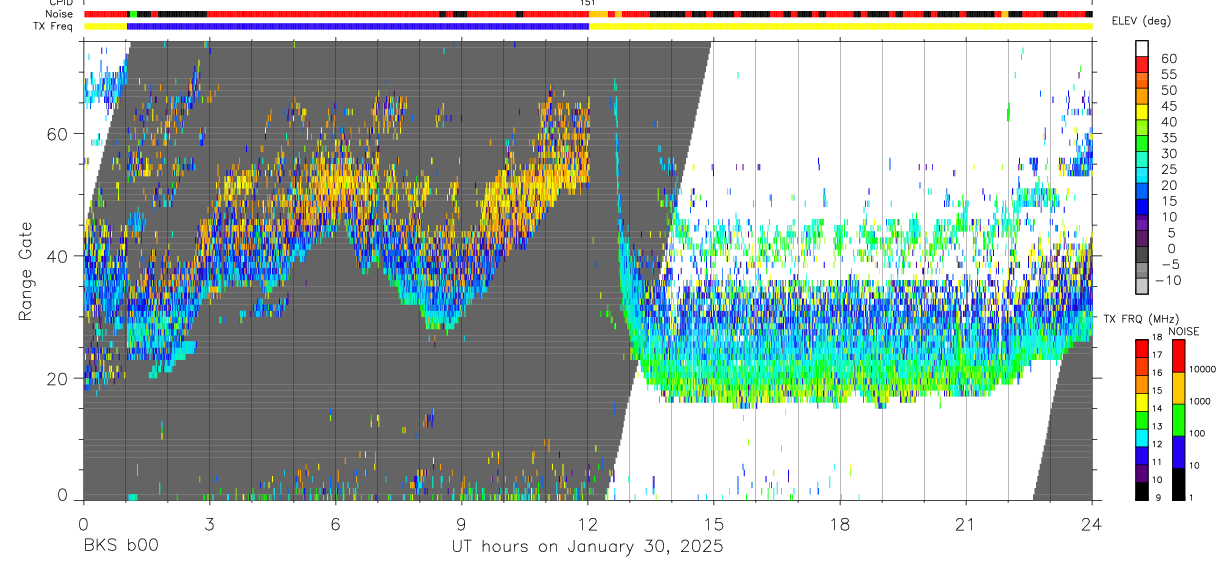Viewport: 1228px width, 567px height.
Task: Click the '18' tick label on the UT hours axis
Action: coord(840,523)
